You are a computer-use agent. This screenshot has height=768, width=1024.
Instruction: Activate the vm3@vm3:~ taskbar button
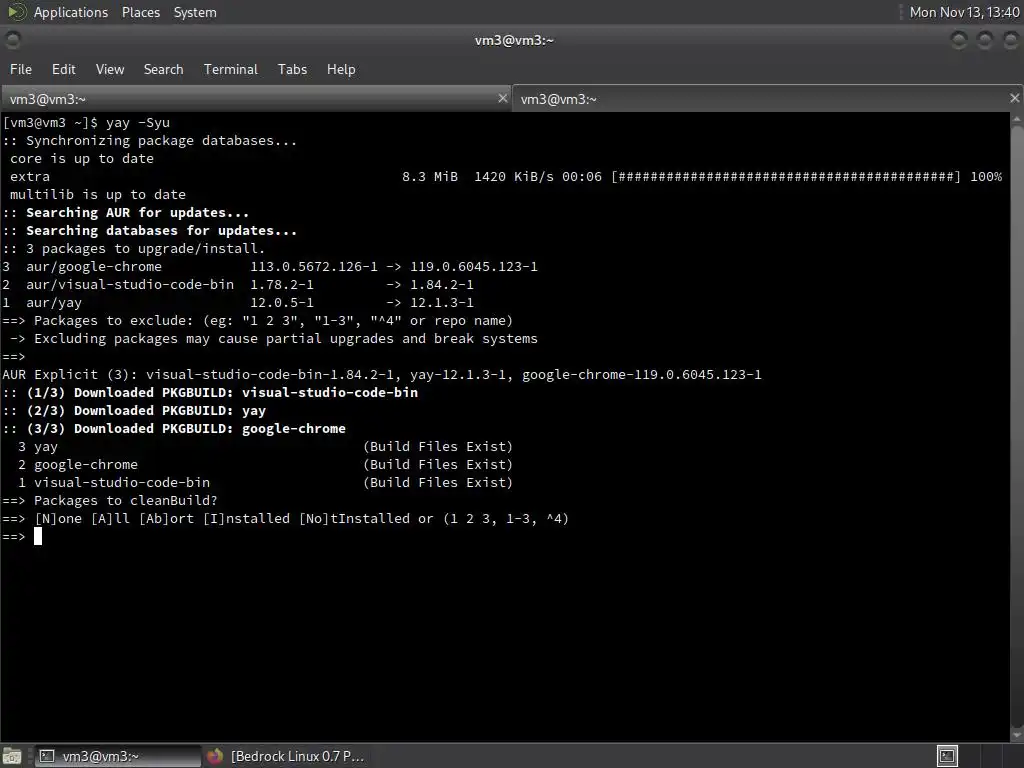118,756
